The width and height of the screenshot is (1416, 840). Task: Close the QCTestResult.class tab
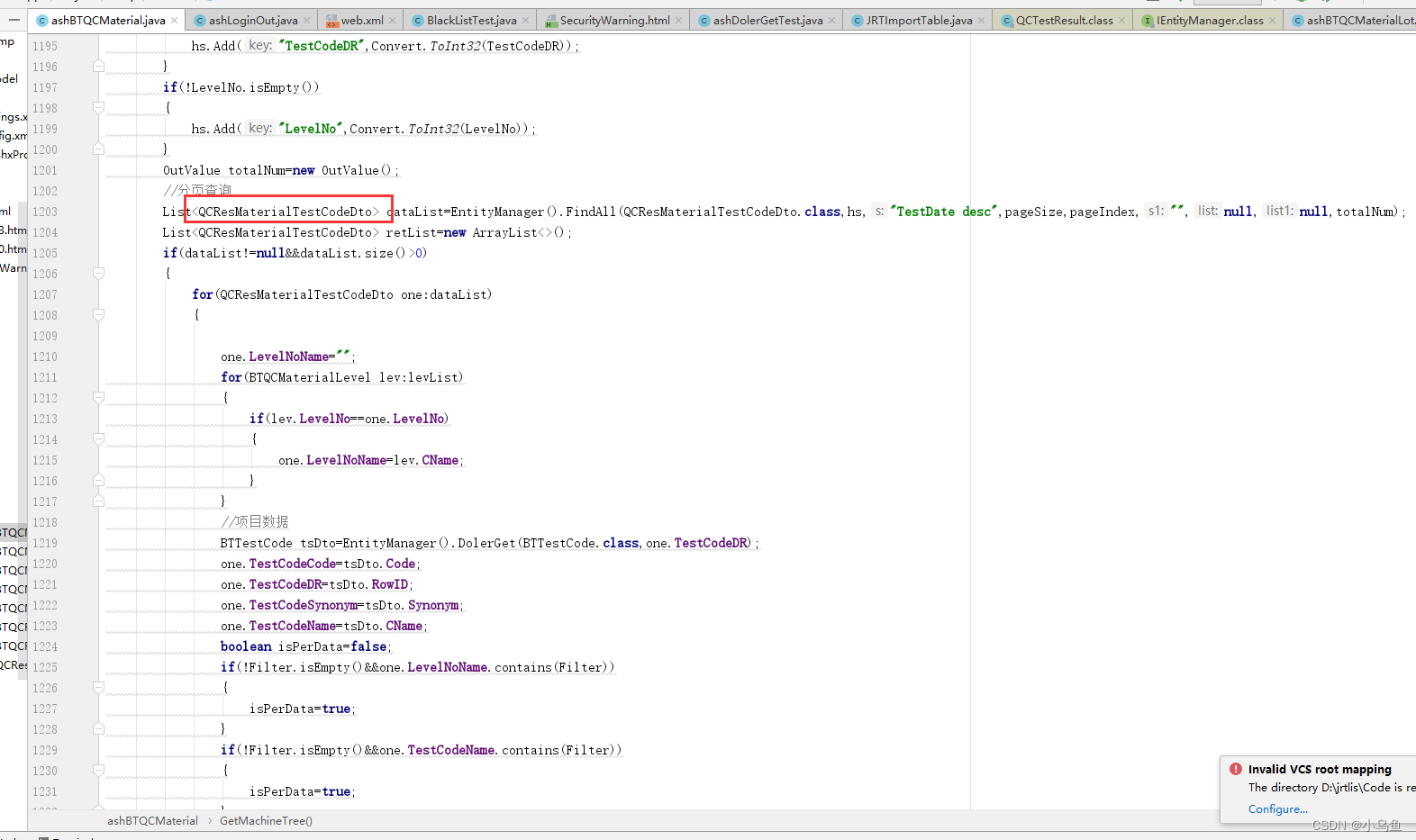tap(1122, 20)
